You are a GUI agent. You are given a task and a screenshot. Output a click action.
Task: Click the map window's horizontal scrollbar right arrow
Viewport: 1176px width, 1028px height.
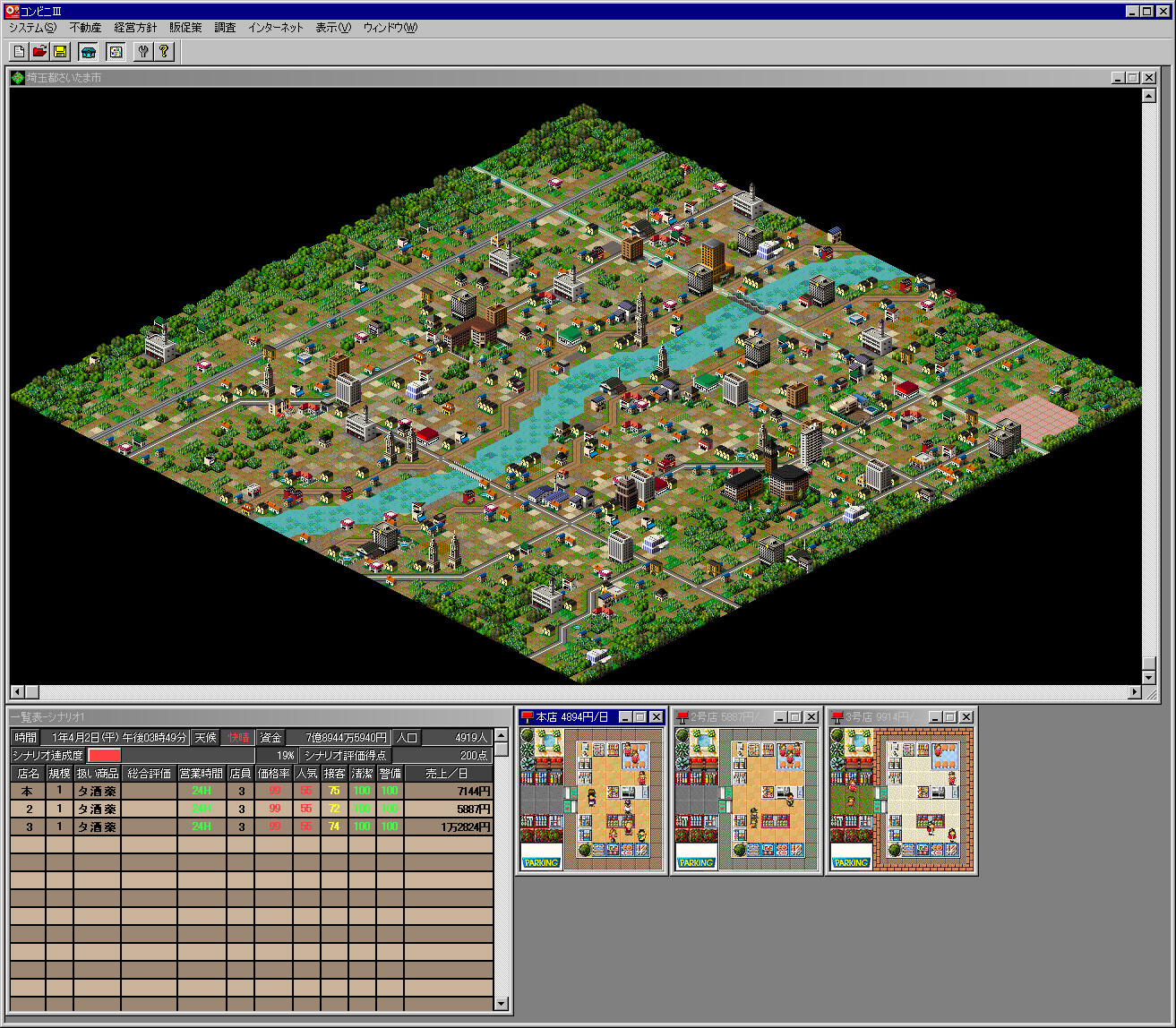1135,691
